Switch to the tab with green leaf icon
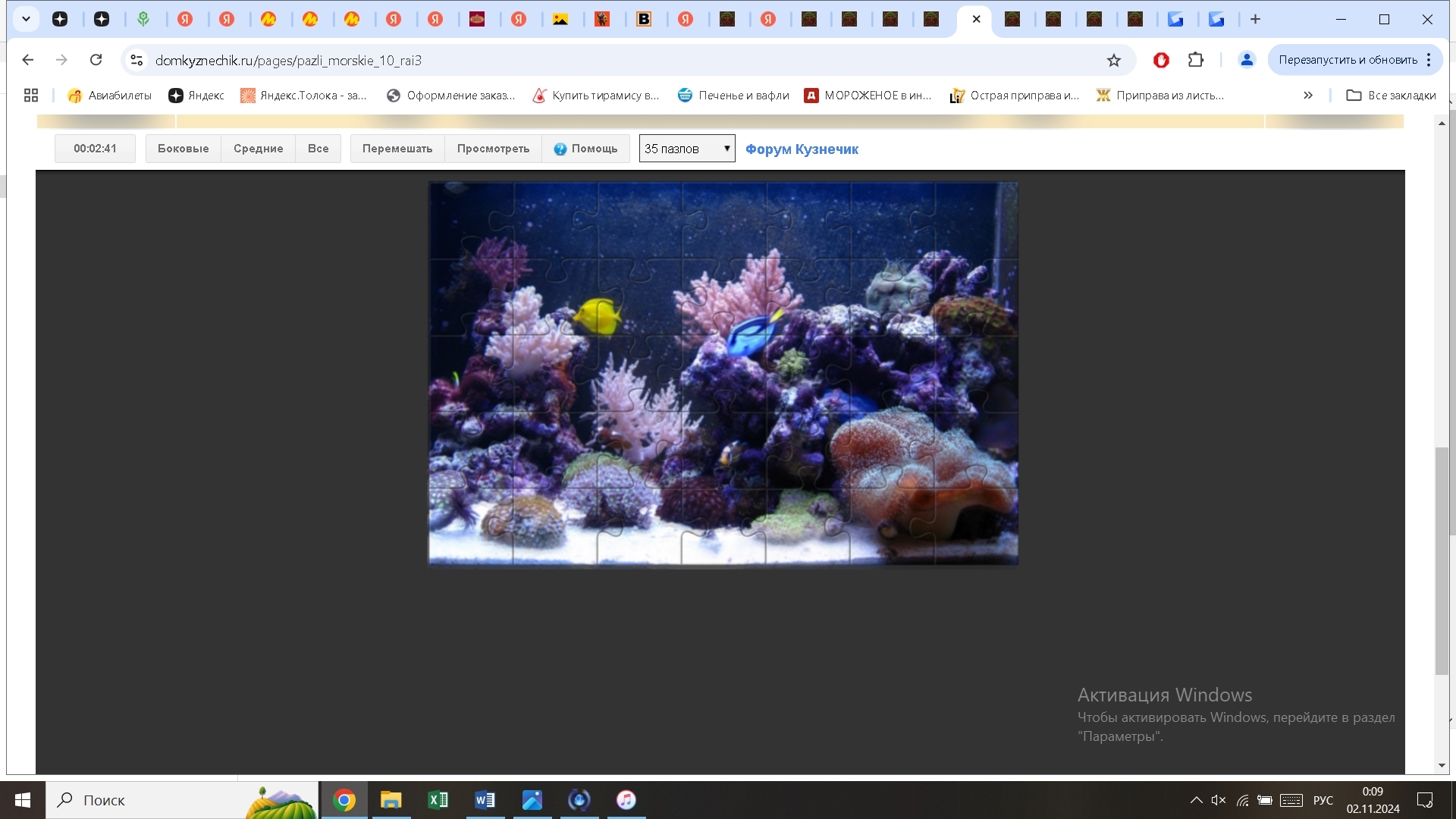Image resolution: width=1456 pixels, height=819 pixels. click(x=143, y=19)
